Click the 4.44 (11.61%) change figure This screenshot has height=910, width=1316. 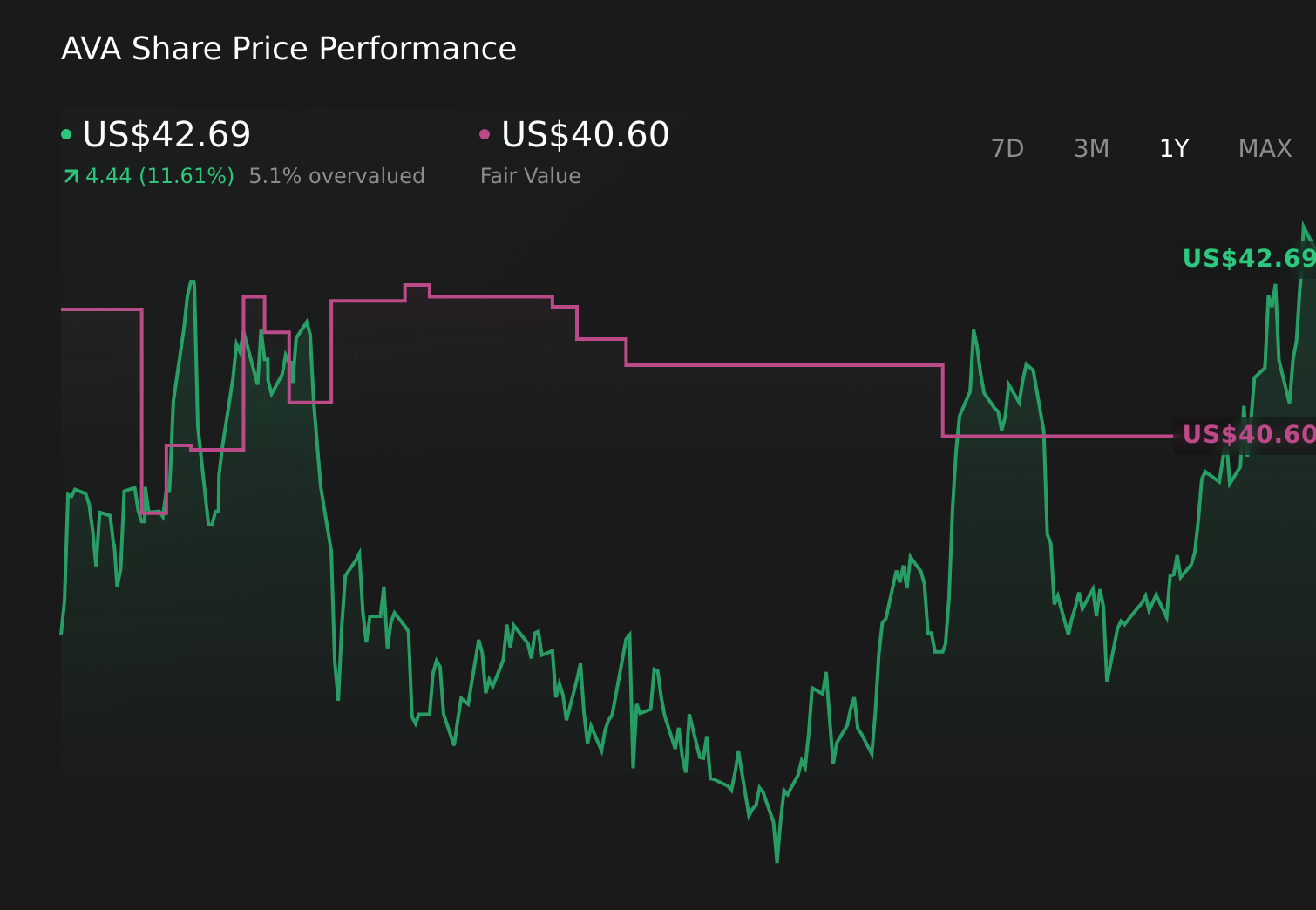click(159, 175)
